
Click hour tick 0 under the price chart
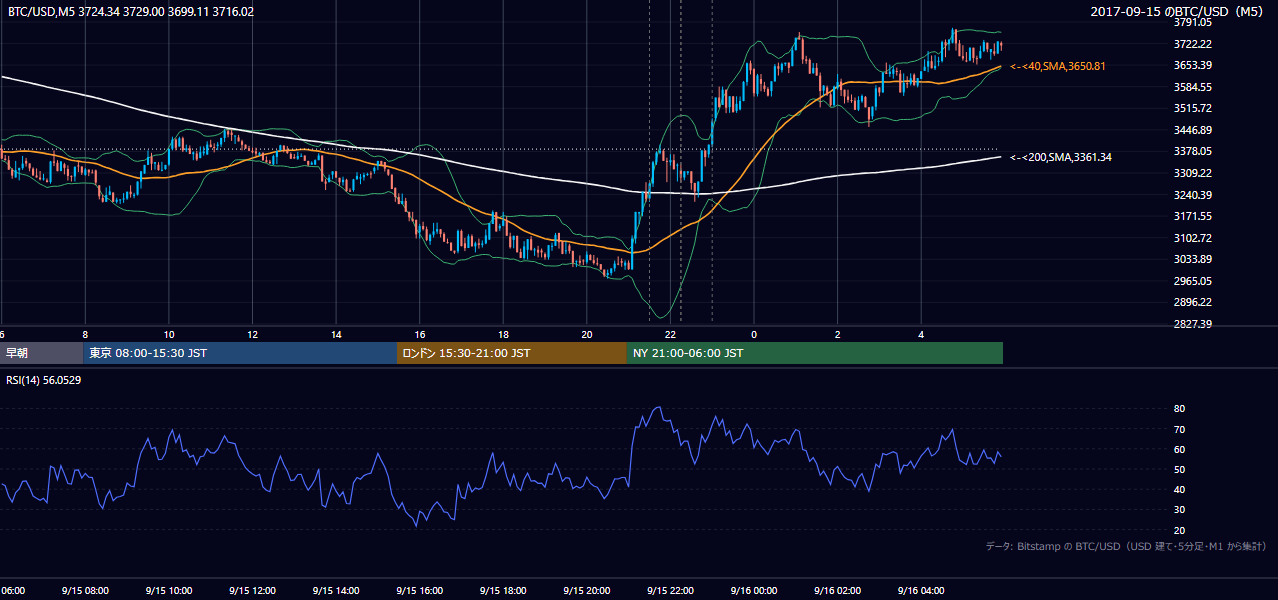tap(754, 335)
